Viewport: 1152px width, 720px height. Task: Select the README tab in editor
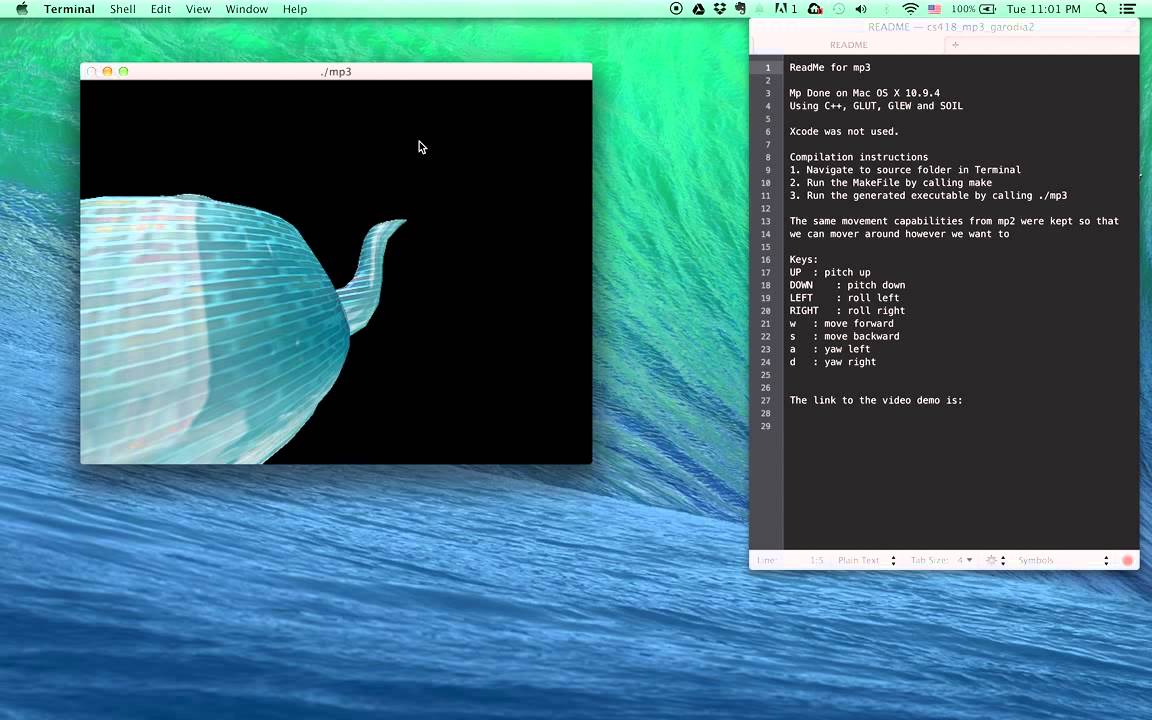[x=849, y=45]
